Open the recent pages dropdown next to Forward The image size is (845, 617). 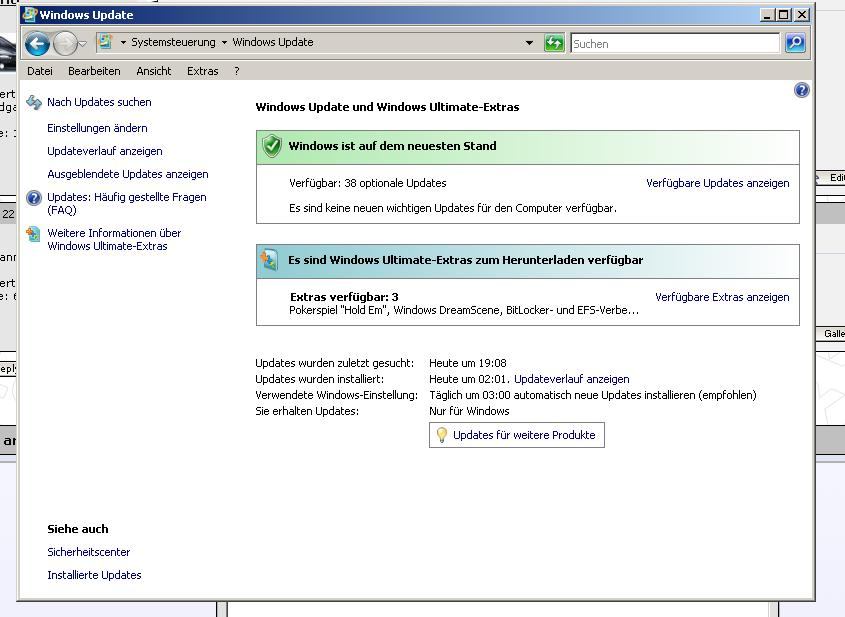83,44
